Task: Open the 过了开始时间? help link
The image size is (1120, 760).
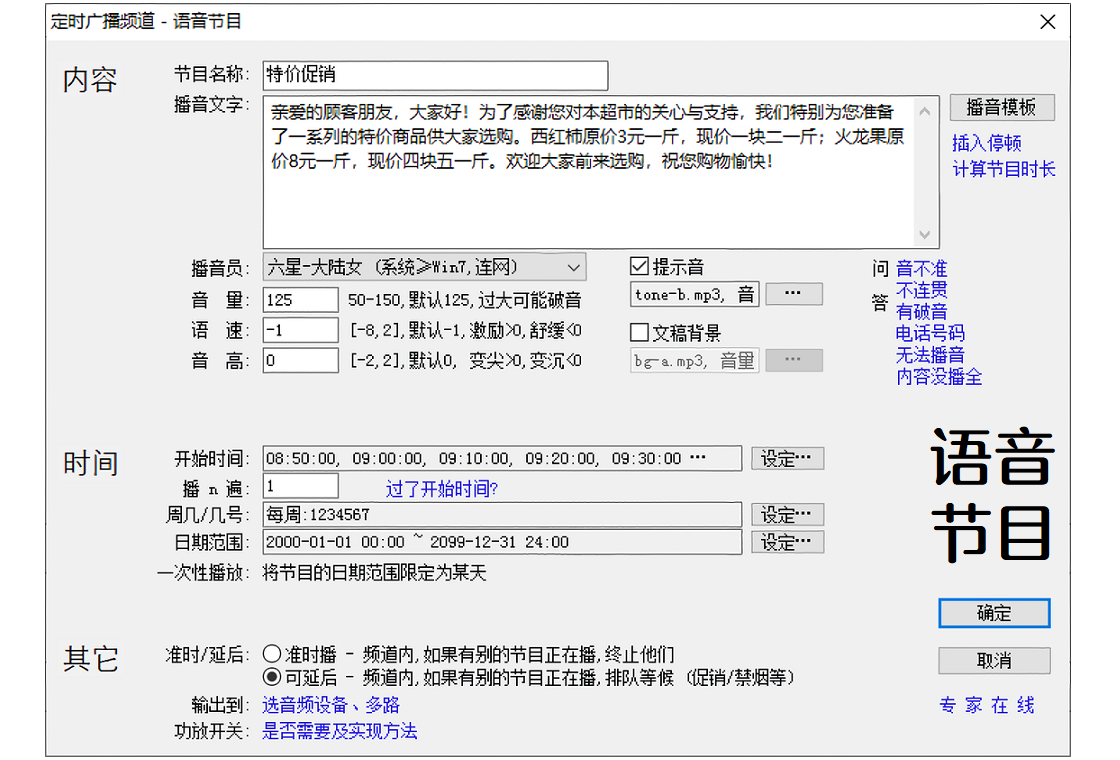Action: 442,489
